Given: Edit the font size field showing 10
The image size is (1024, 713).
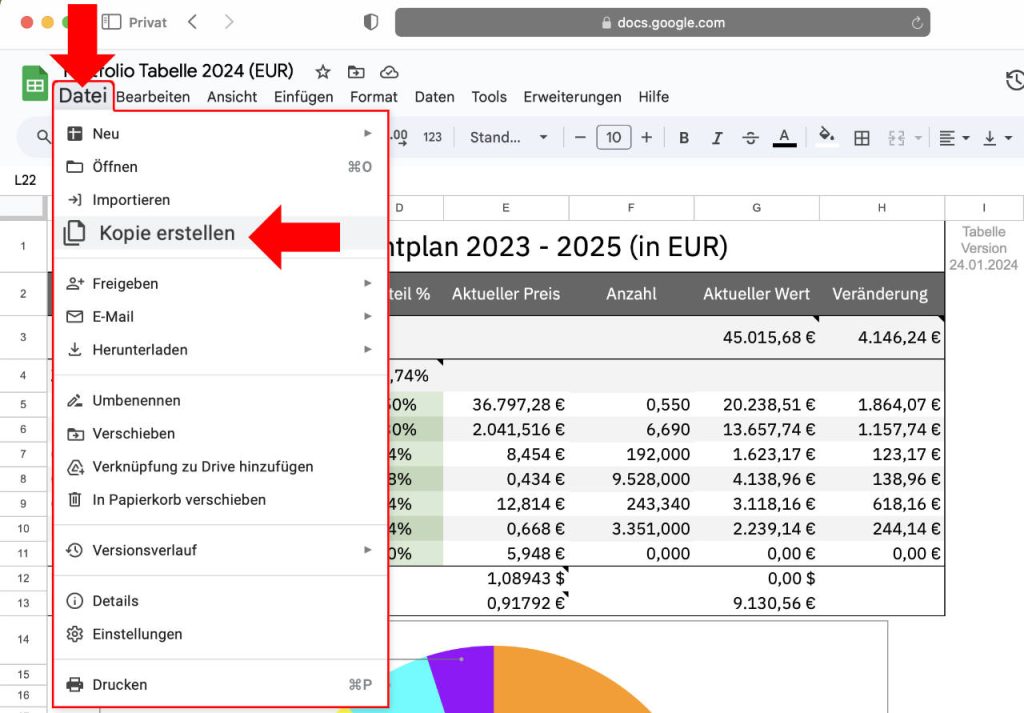Looking at the screenshot, I should coord(613,137).
